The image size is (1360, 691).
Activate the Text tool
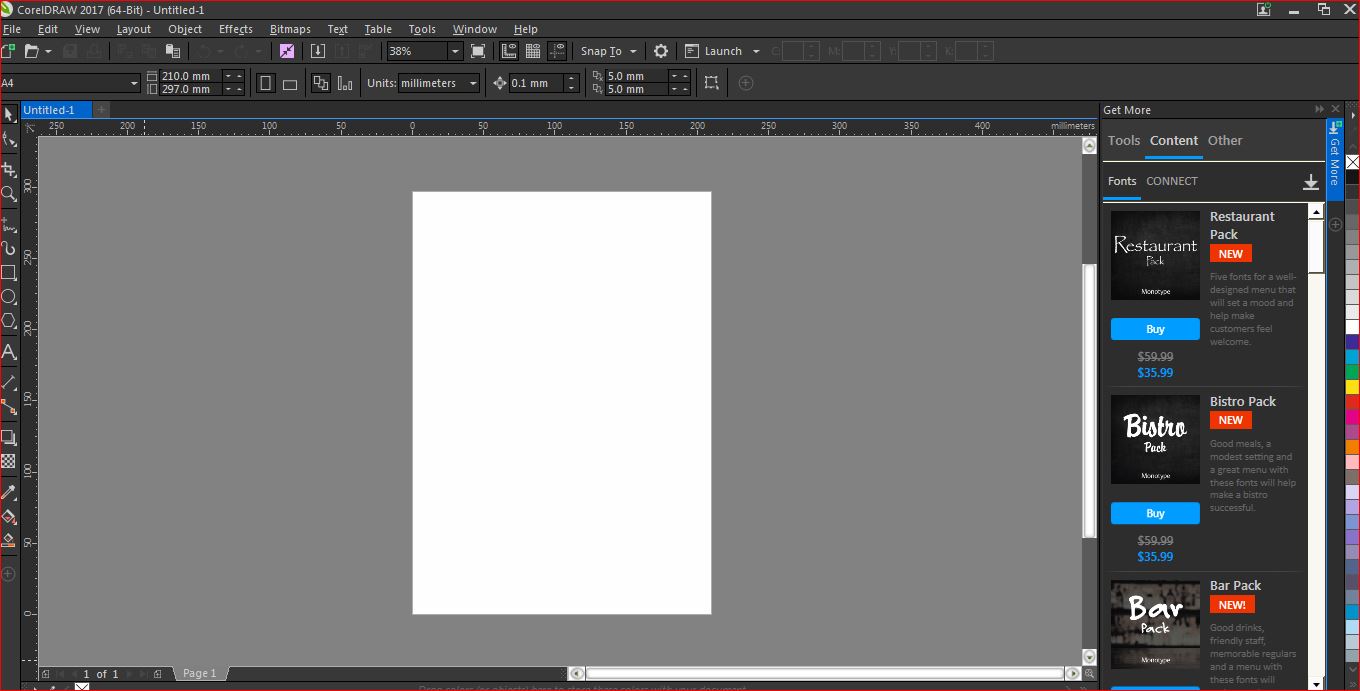tap(9, 352)
